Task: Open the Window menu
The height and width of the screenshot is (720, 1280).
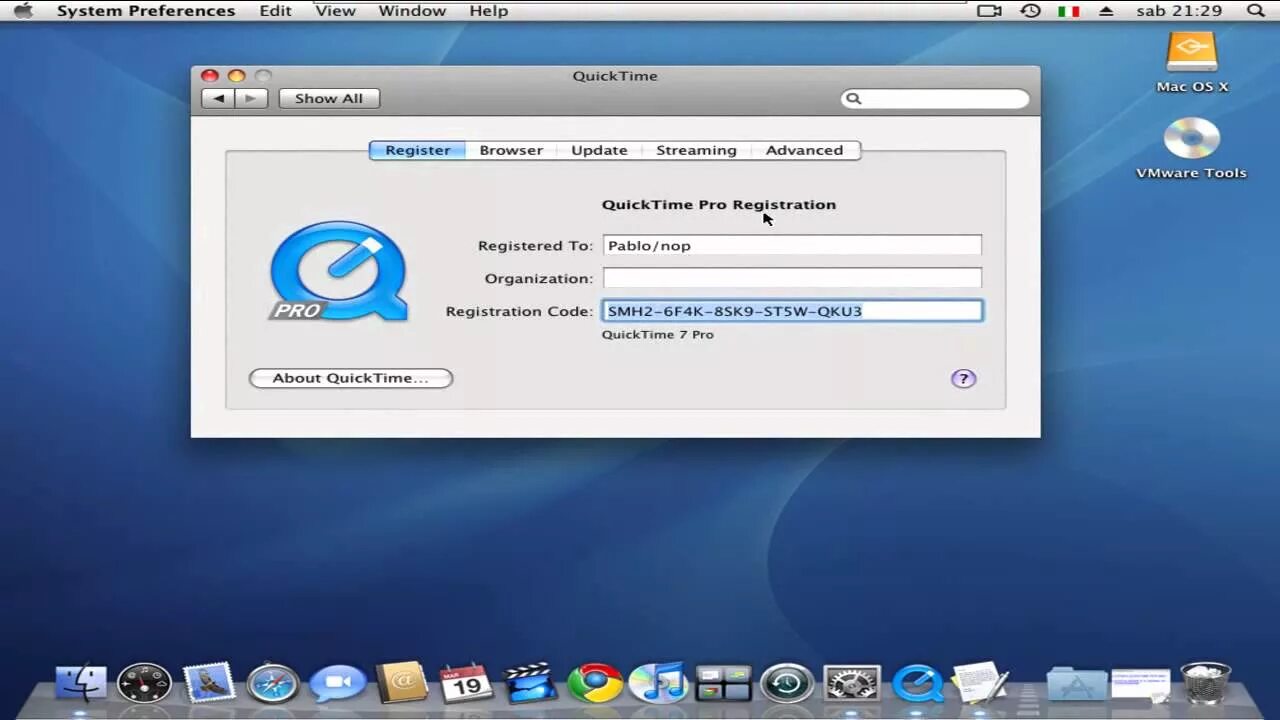Action: click(x=412, y=11)
